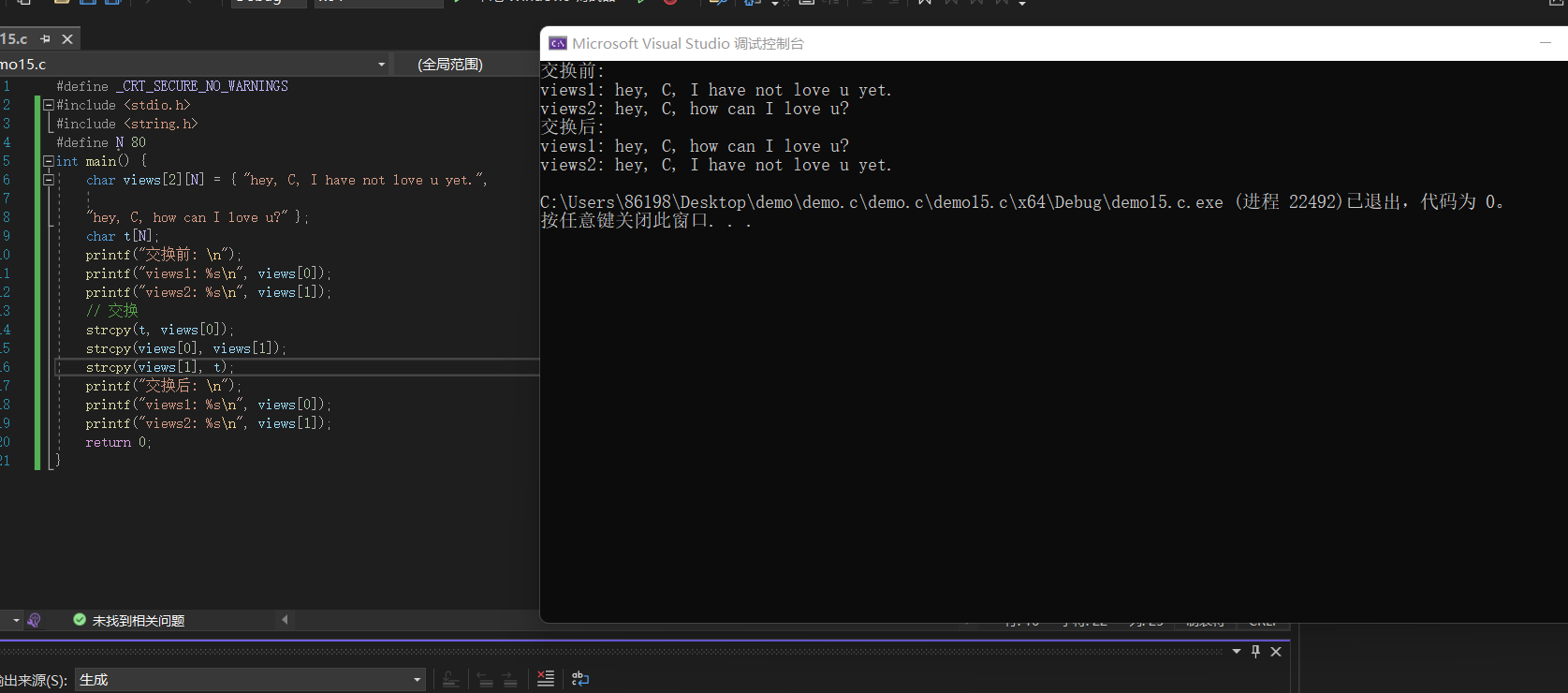Toggle word wrap in the output panel
Screen dimensions: 1568x693
click(x=580, y=679)
